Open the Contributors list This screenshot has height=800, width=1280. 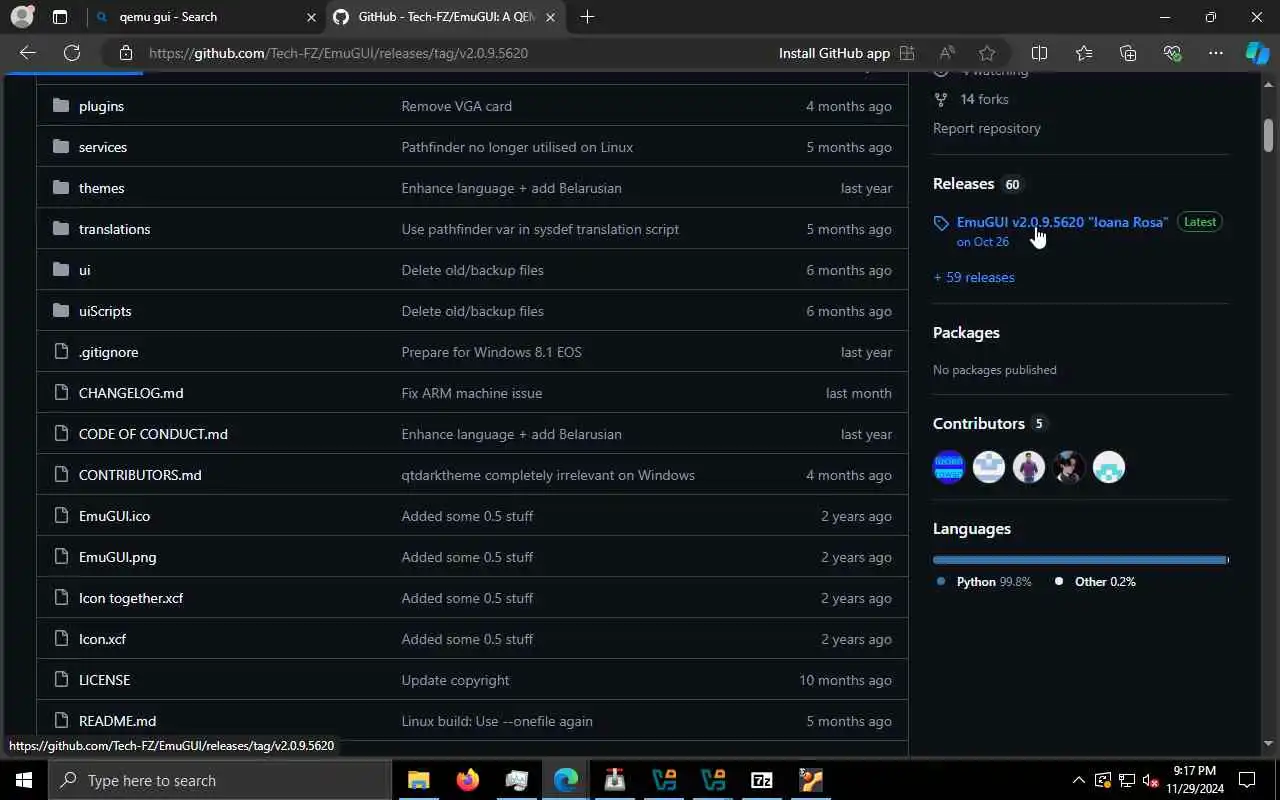pyautogui.click(x=978, y=424)
